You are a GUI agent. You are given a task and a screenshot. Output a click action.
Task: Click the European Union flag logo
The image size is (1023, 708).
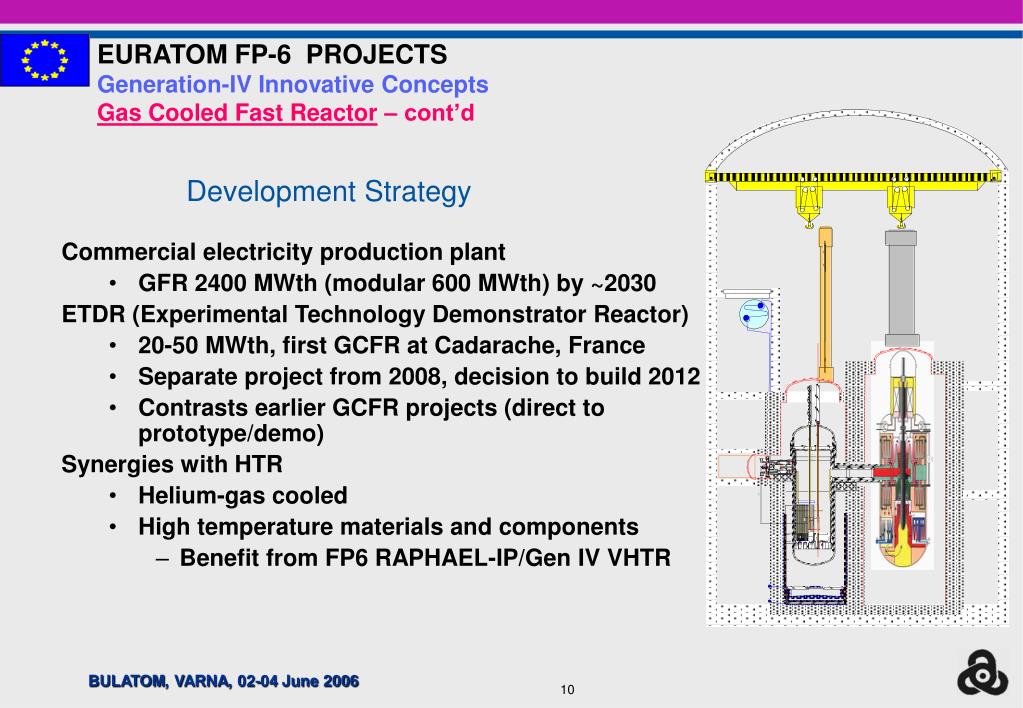pyautogui.click(x=44, y=60)
